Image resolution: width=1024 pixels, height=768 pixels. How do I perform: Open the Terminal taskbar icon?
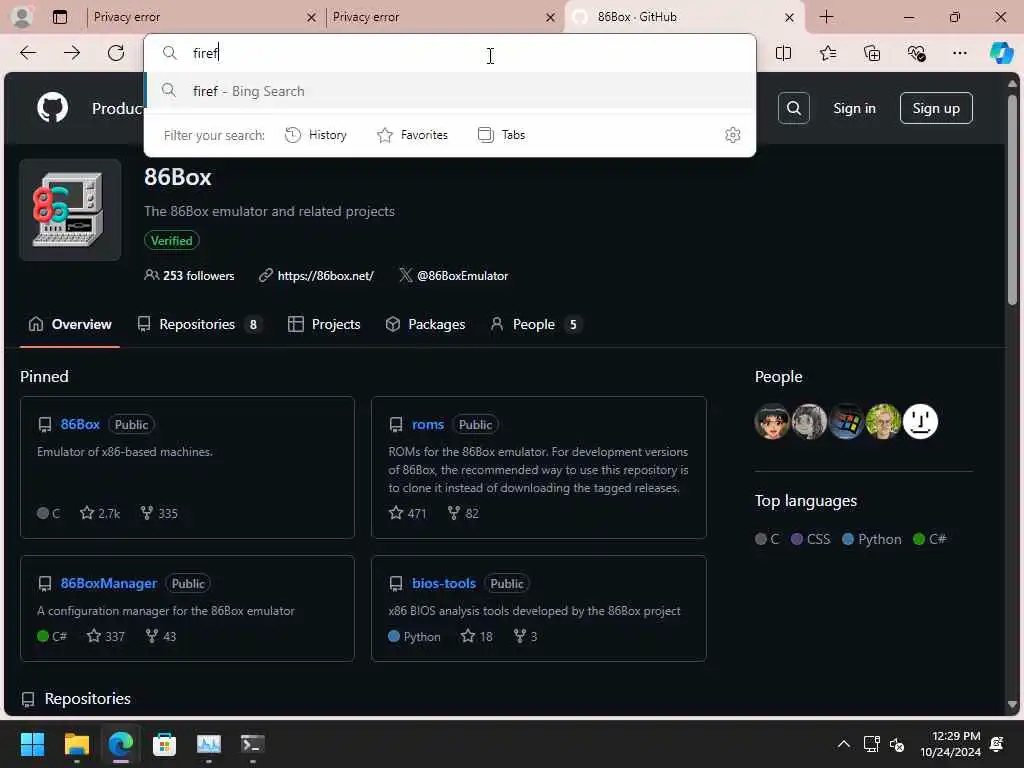(253, 744)
